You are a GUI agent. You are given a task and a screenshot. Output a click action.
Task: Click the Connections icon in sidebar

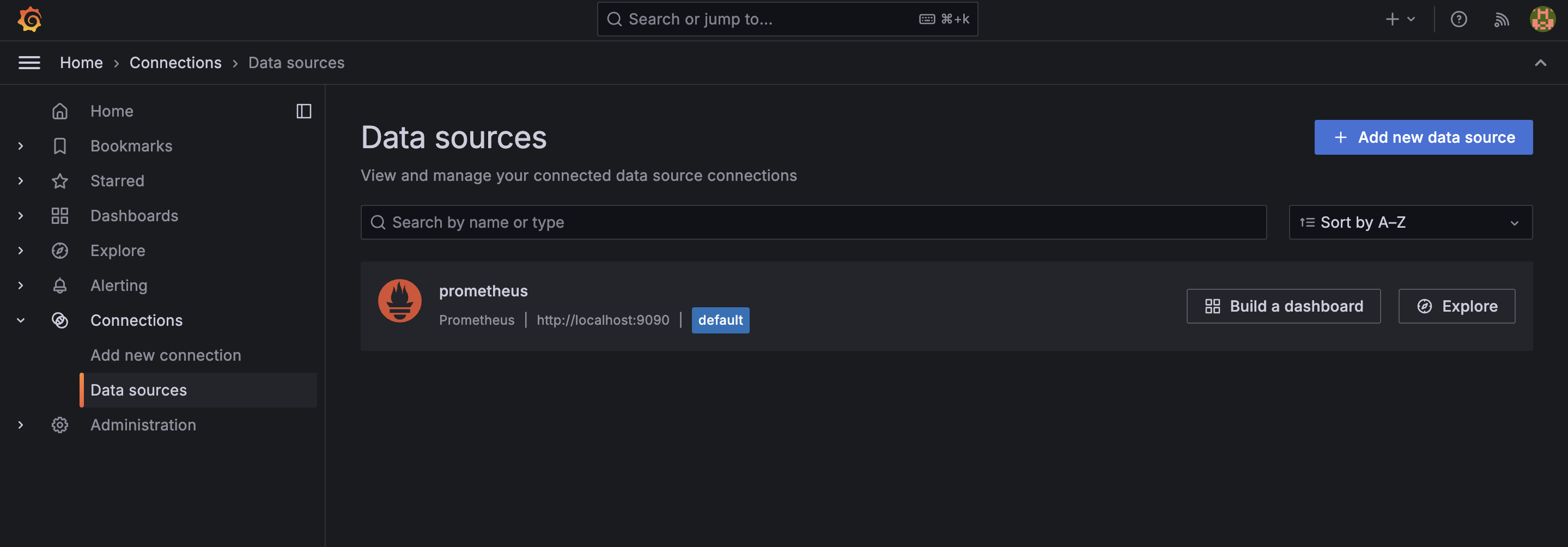59,320
